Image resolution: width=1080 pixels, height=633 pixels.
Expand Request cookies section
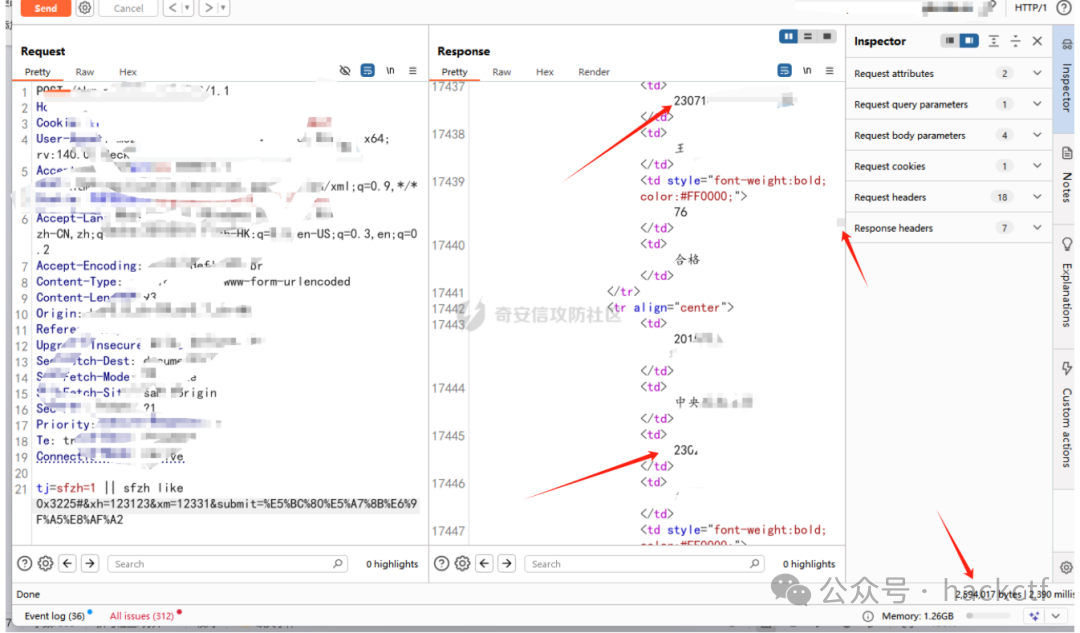click(x=949, y=167)
